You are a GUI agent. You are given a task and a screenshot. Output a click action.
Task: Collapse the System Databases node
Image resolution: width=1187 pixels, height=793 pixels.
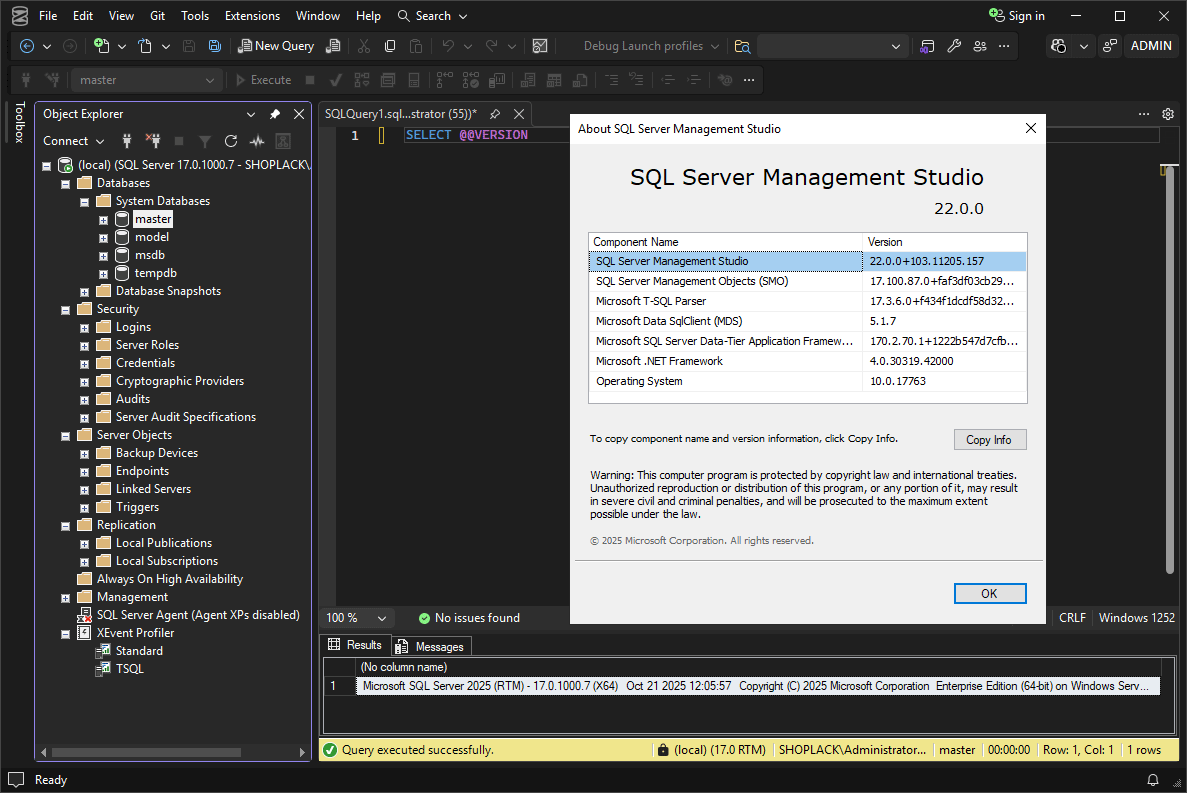point(84,201)
